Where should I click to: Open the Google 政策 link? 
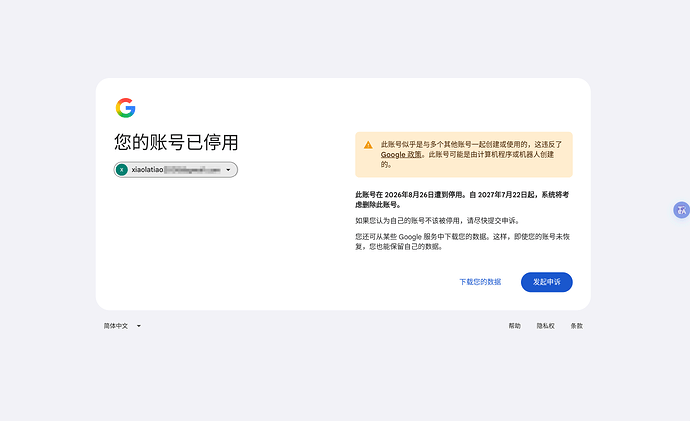click(401, 154)
